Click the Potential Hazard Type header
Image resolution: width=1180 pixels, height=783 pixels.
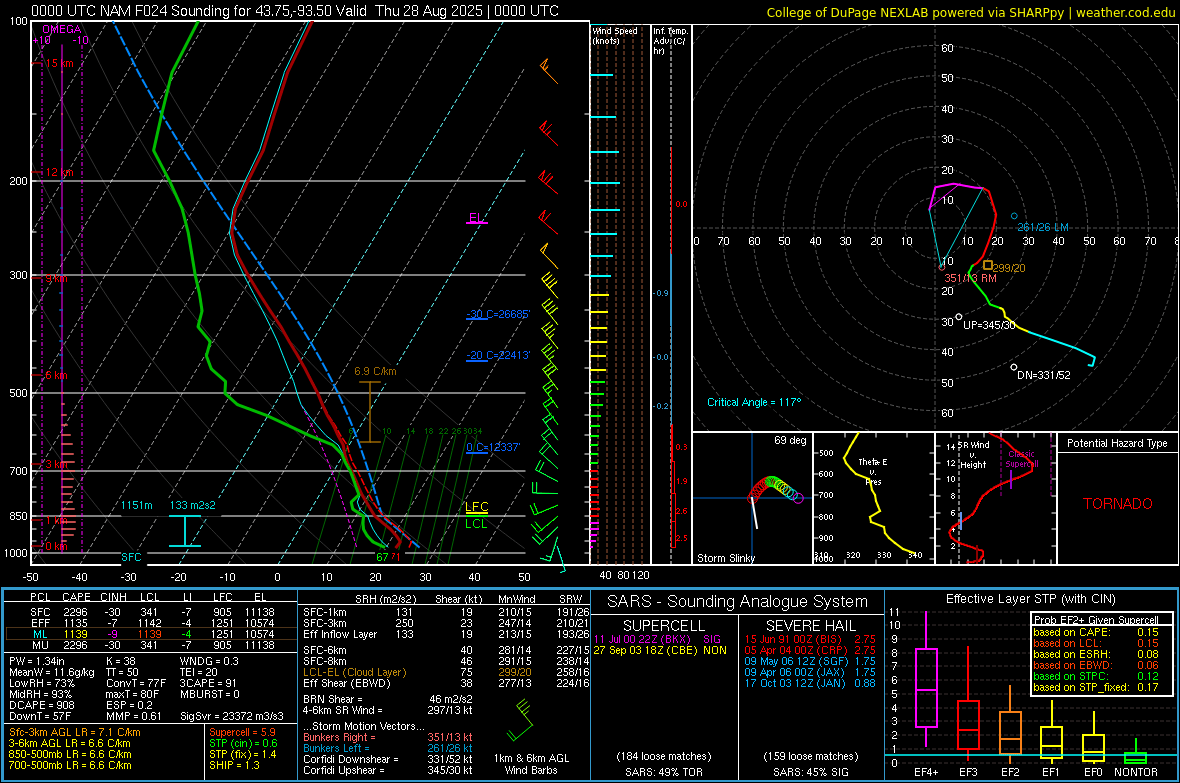[1117, 443]
